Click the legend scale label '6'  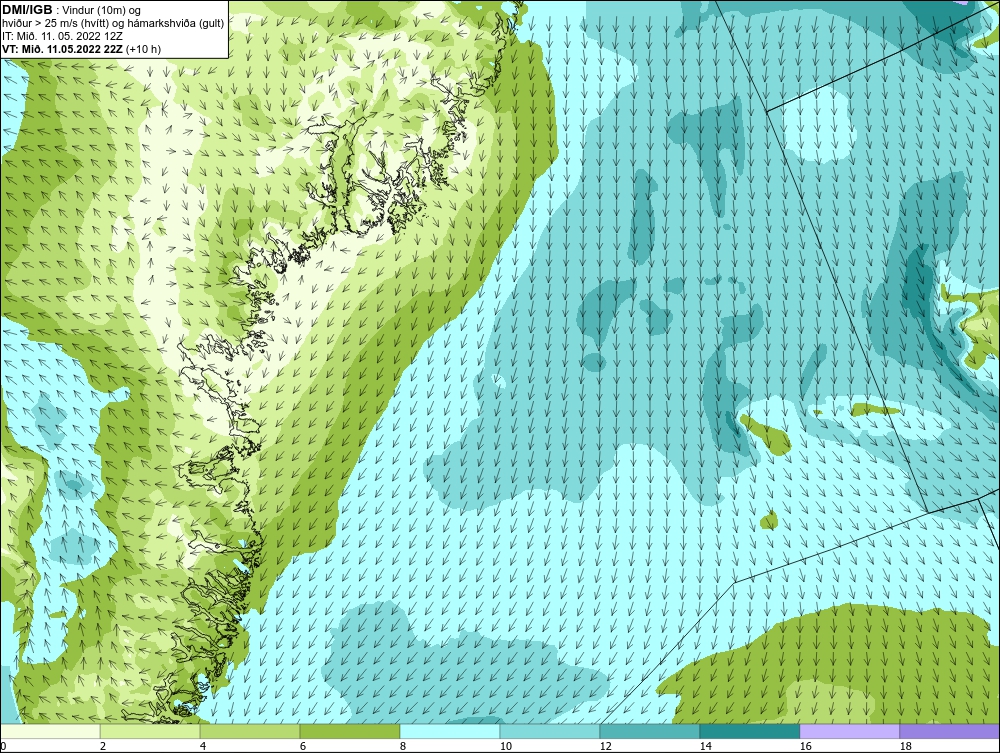[303, 746]
